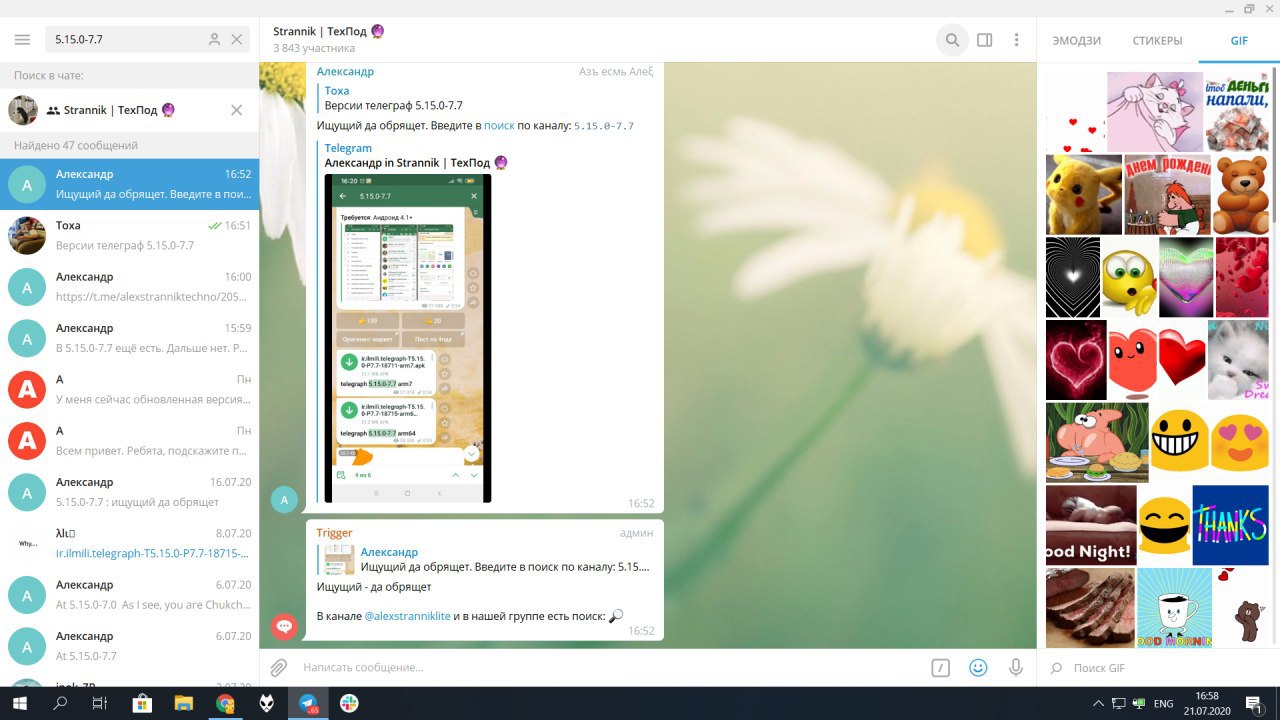Viewport: 1280px width, 720px height.
Task: Show hidden tray icons chevron
Action: (1099, 704)
